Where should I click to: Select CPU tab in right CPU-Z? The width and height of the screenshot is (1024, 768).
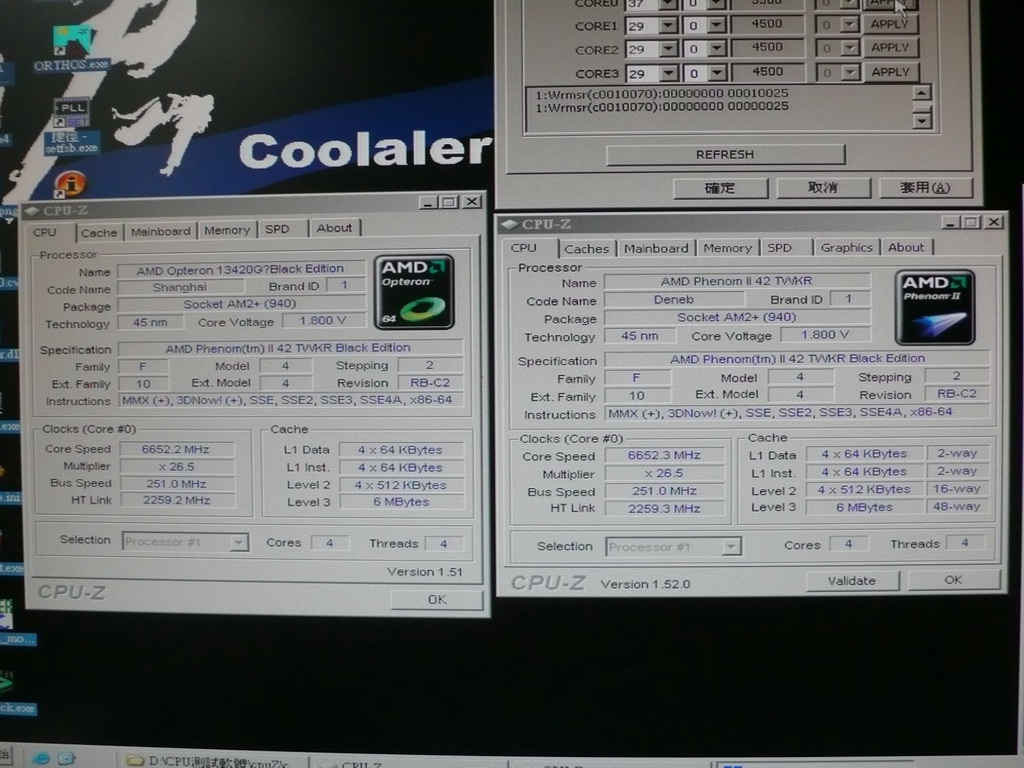(524, 248)
